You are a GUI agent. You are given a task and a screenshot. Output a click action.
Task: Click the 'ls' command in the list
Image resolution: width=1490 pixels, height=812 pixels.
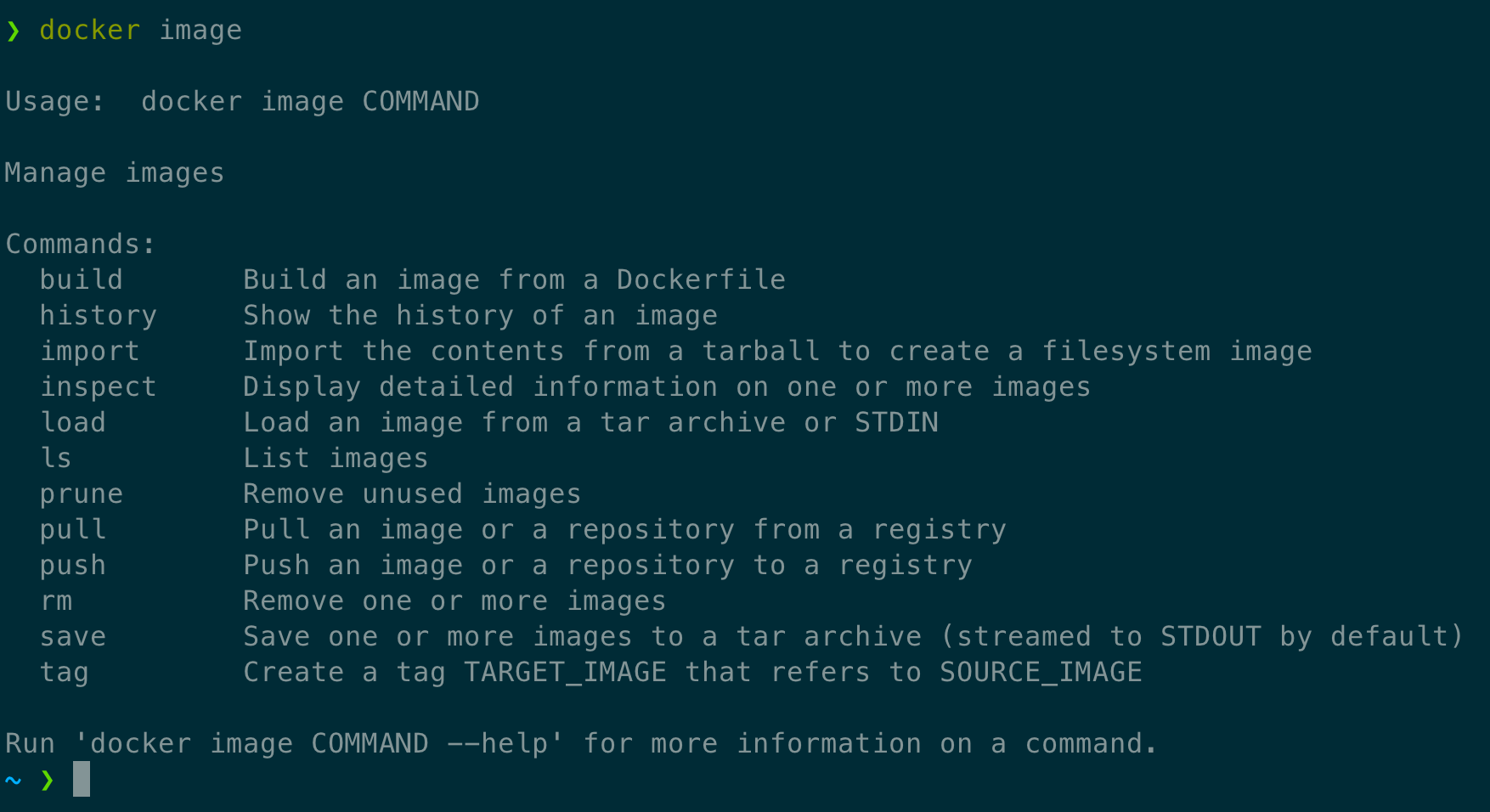[x=56, y=458]
